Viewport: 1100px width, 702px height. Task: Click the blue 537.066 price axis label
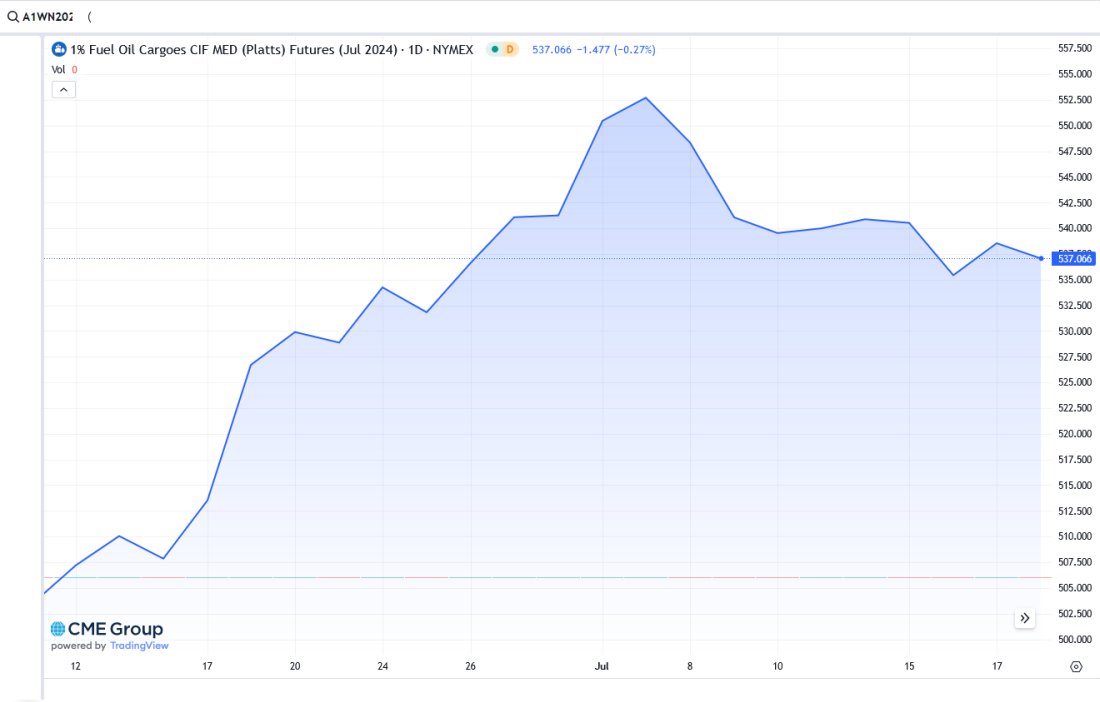click(x=1076, y=258)
